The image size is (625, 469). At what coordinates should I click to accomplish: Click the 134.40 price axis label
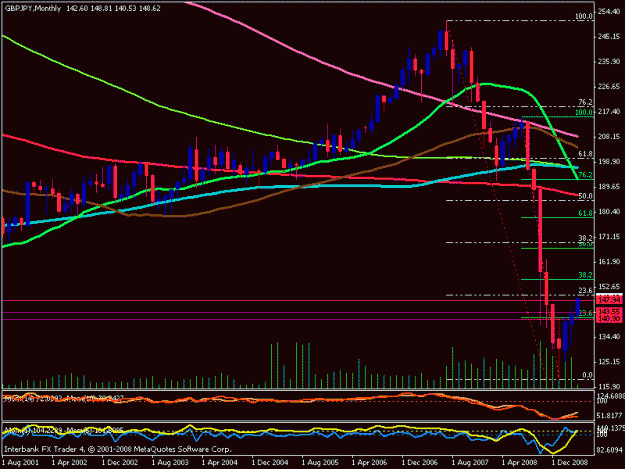pos(609,337)
